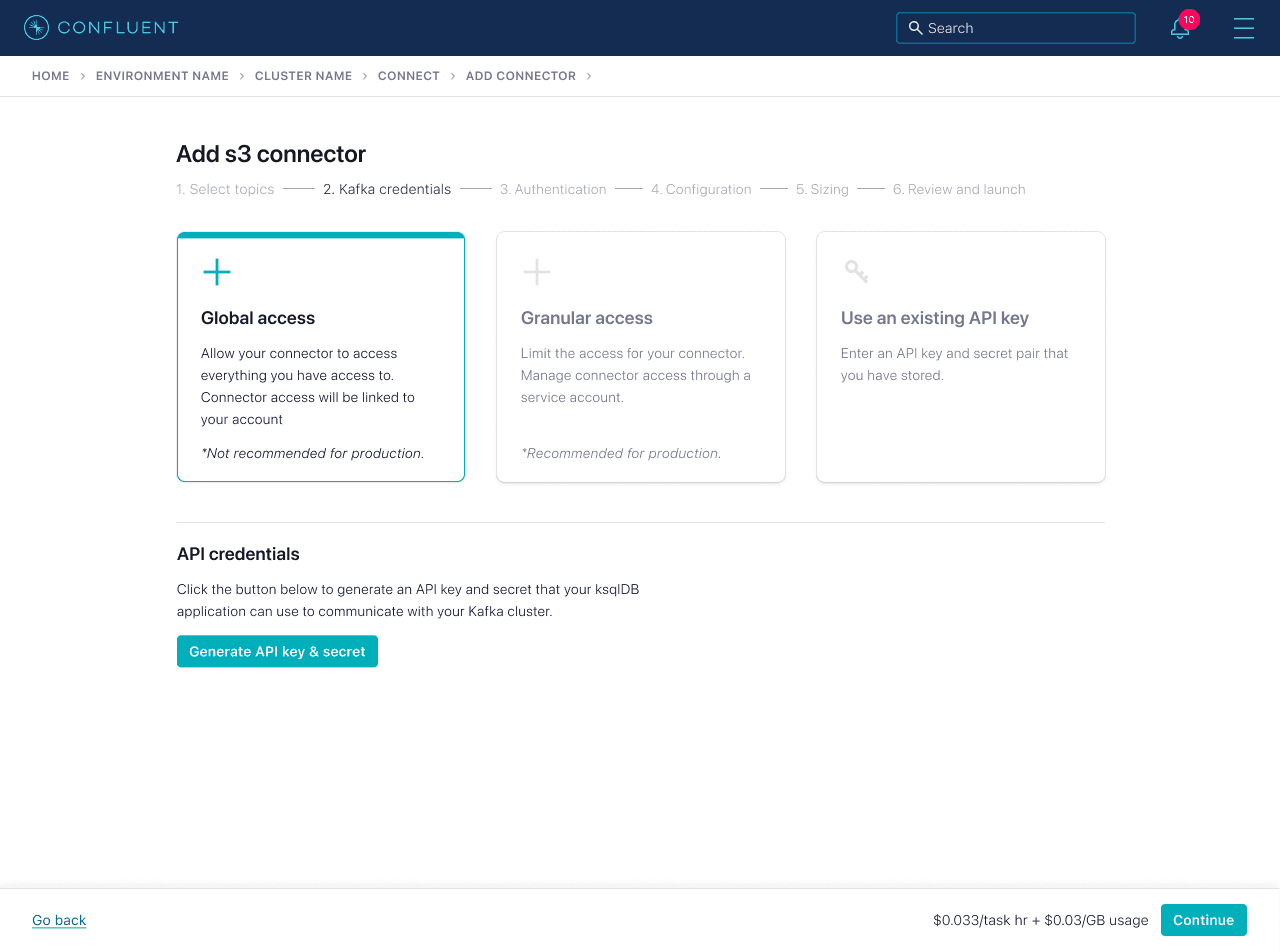1280x952 pixels.
Task: Click "Enter an API key and secret pair" description
Action: (x=955, y=364)
